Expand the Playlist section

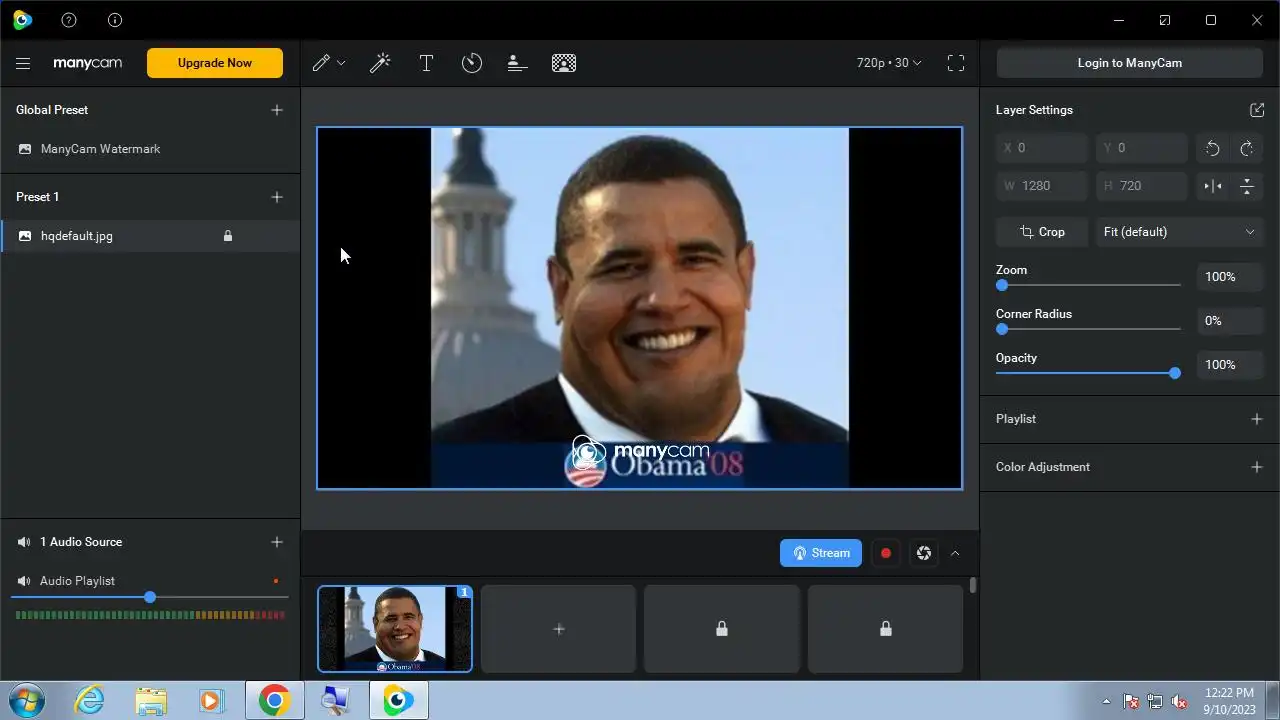point(1257,419)
